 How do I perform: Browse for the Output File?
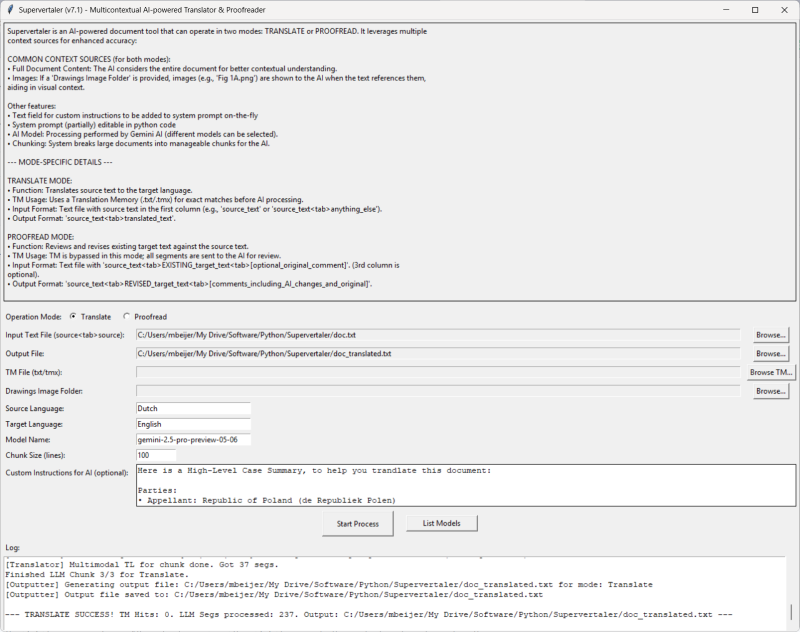[x=770, y=353]
